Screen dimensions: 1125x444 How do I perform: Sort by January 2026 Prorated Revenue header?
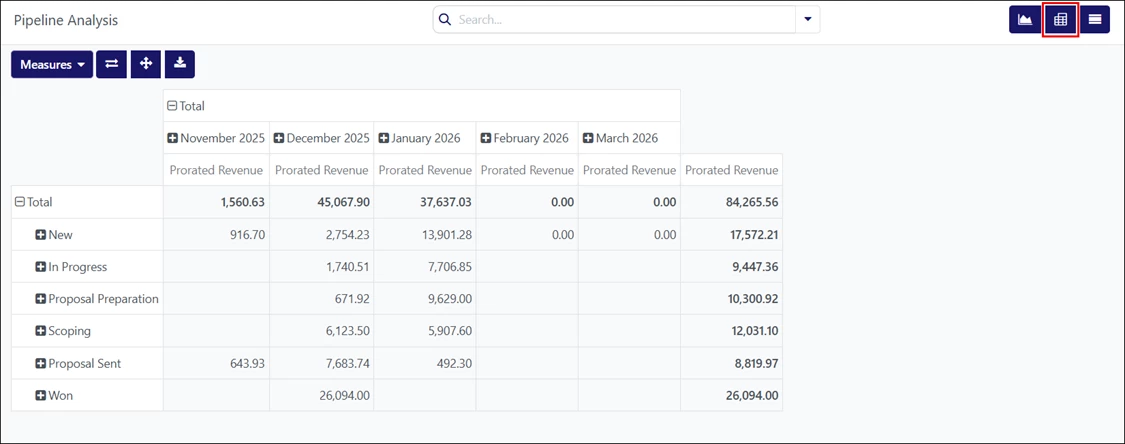pos(425,170)
